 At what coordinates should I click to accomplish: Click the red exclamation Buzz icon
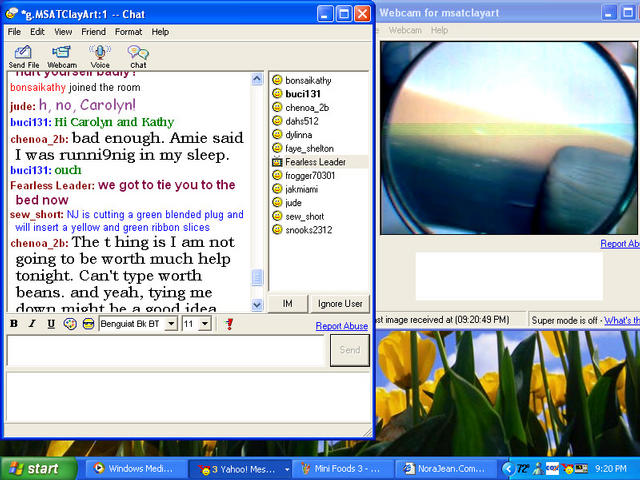229,324
